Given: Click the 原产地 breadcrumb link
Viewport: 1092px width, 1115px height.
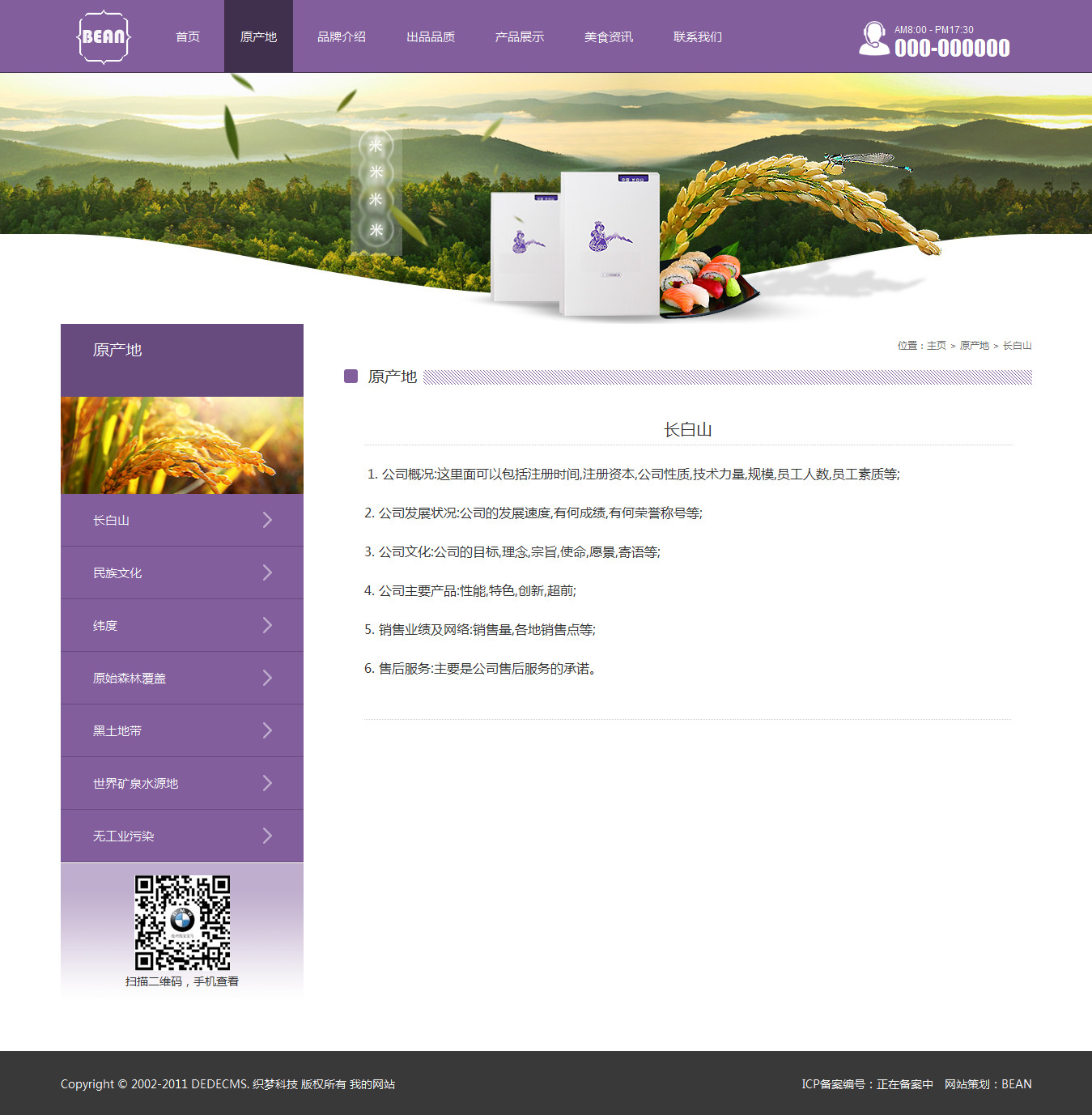Looking at the screenshot, I should tap(974, 346).
